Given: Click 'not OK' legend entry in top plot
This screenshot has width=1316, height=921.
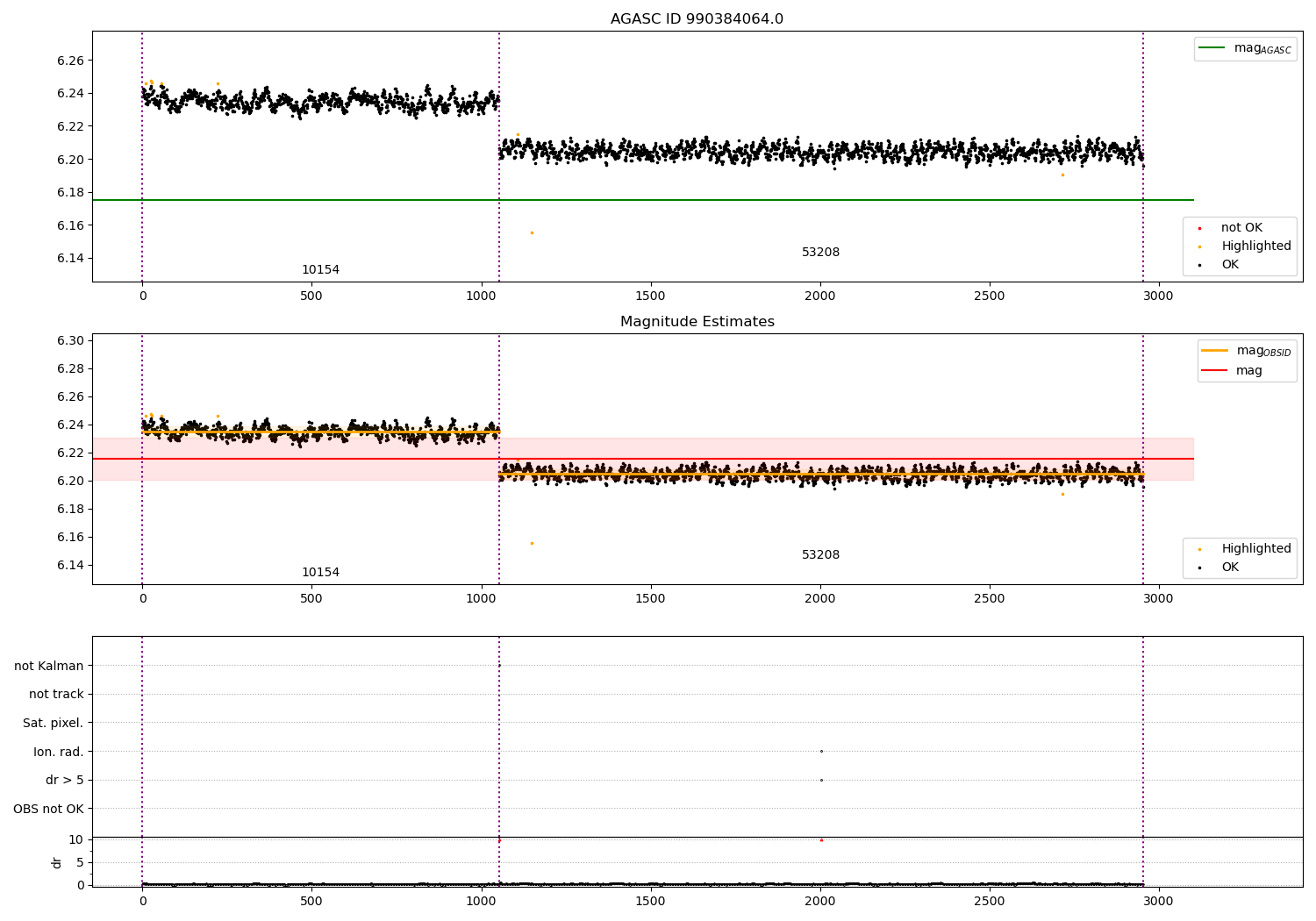Looking at the screenshot, I should [1241, 227].
